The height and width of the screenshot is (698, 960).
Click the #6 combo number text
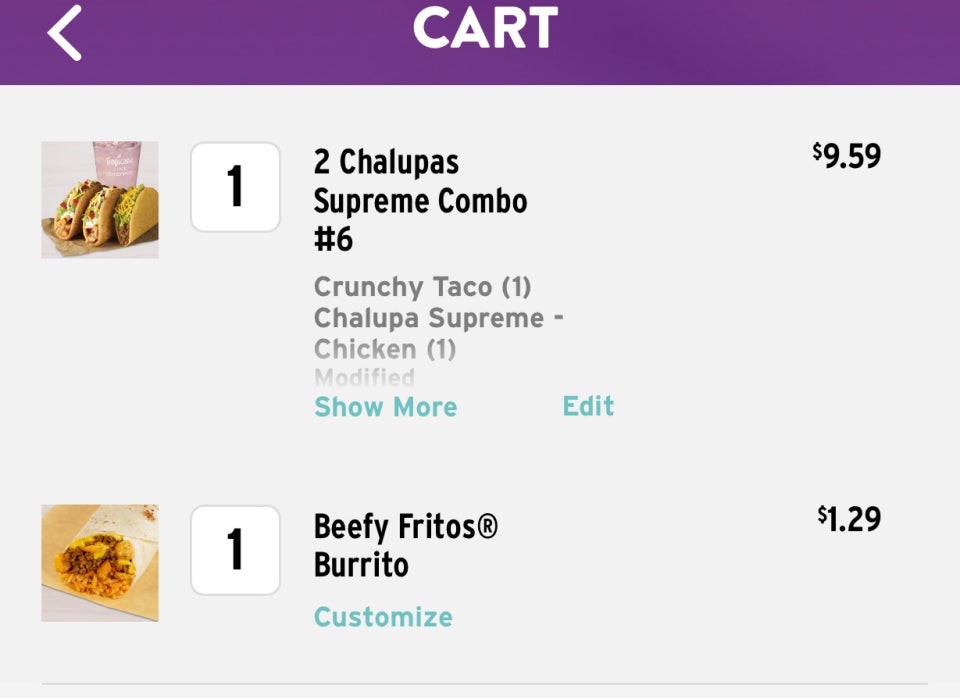pyautogui.click(x=333, y=240)
